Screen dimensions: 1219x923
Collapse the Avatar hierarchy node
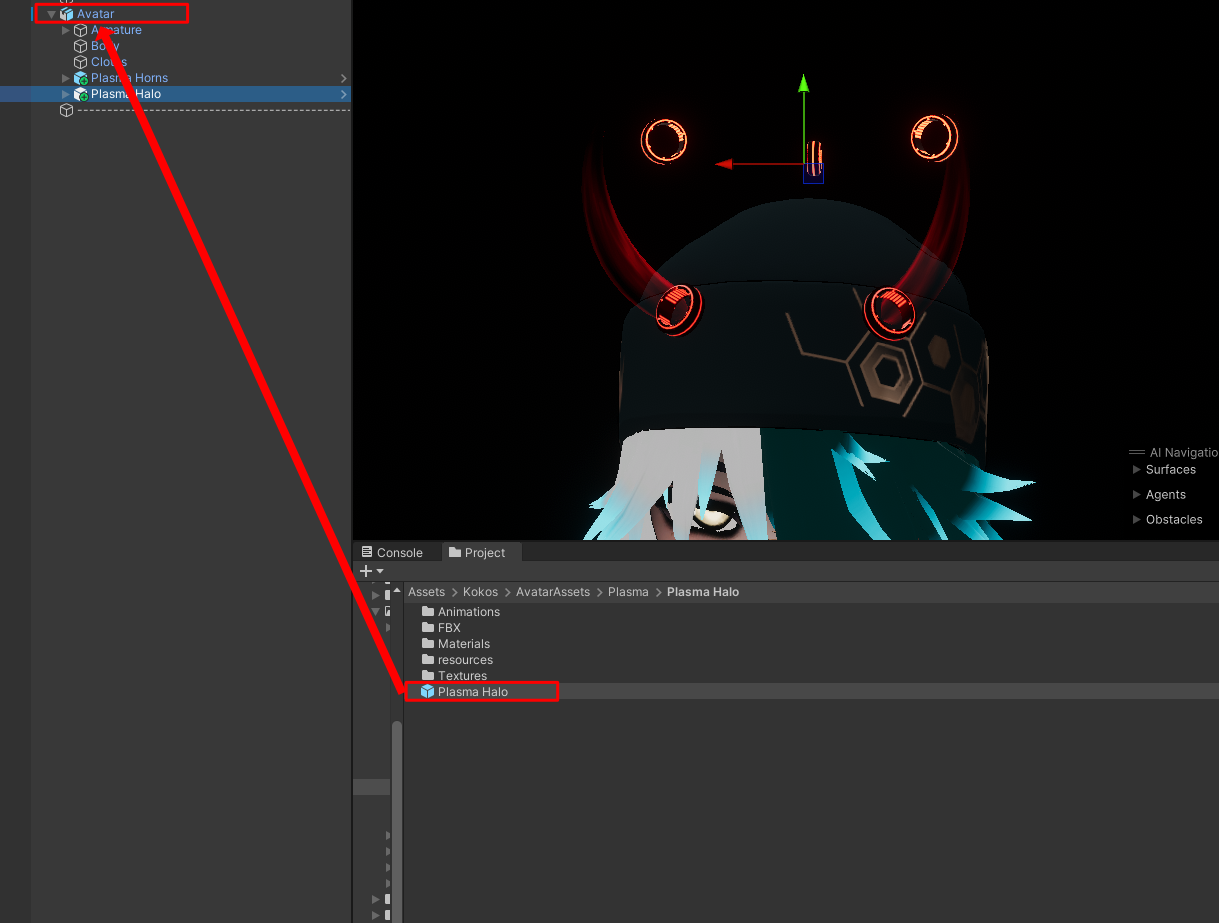(52, 14)
